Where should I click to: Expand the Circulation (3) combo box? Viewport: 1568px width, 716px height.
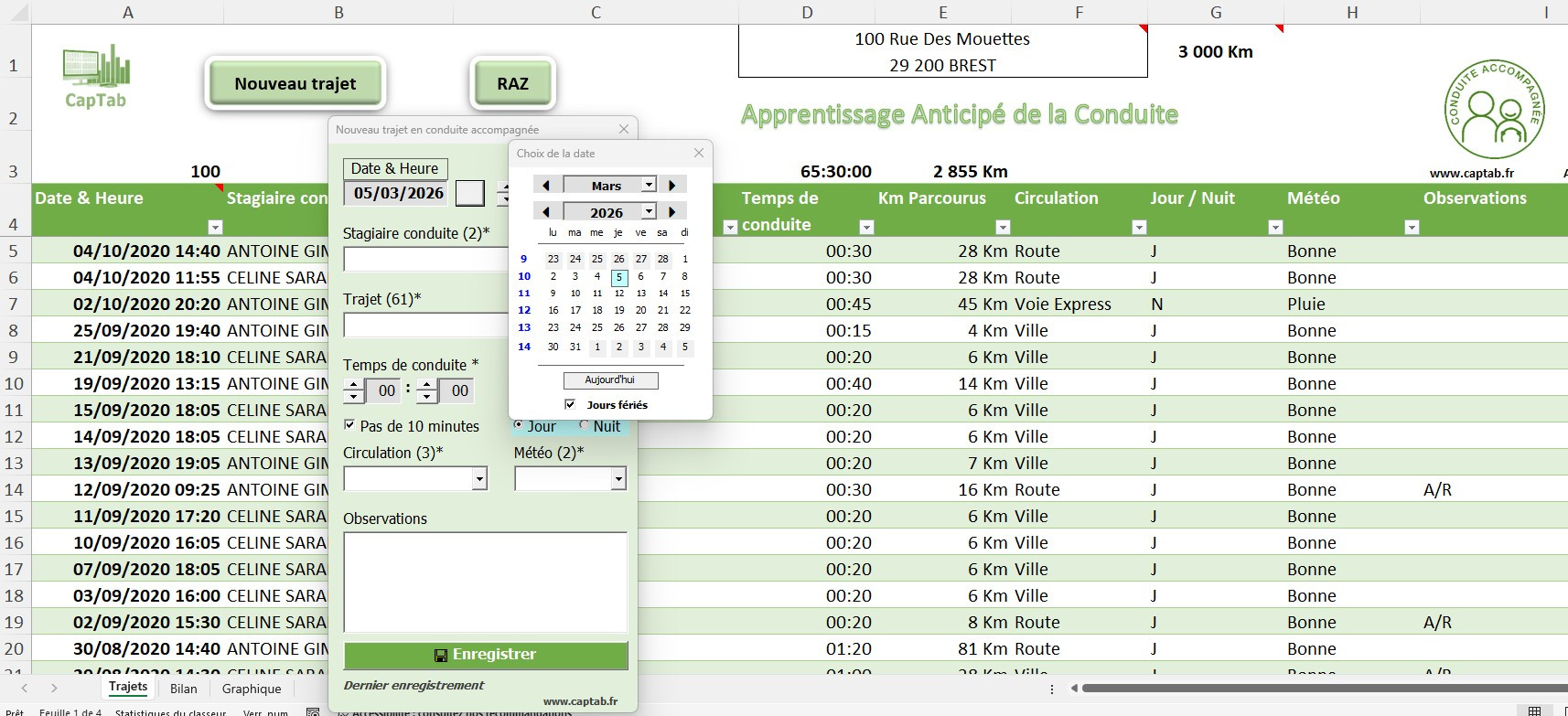coord(479,478)
